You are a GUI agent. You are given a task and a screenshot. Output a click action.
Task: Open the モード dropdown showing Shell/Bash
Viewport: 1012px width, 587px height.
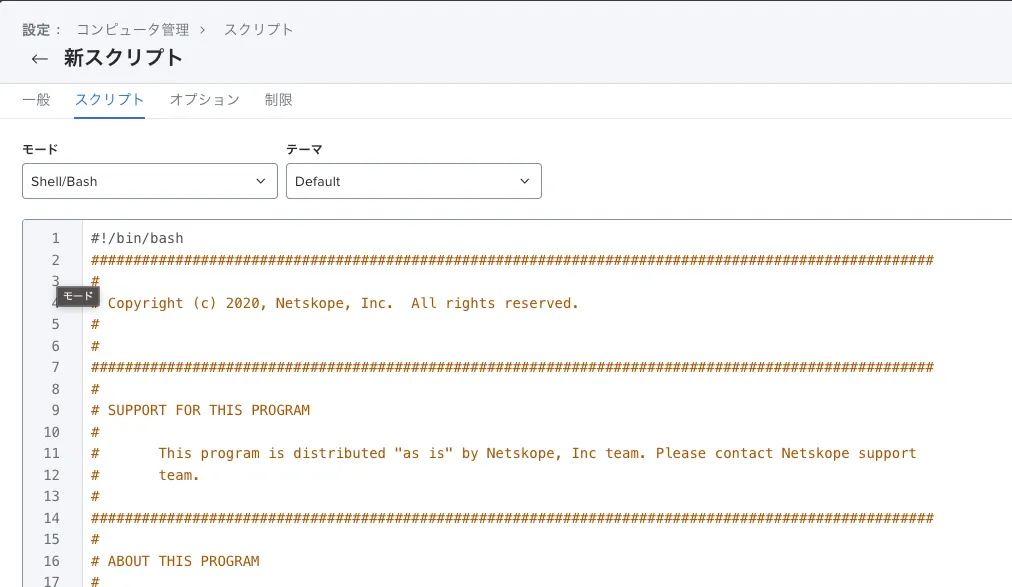(149, 181)
